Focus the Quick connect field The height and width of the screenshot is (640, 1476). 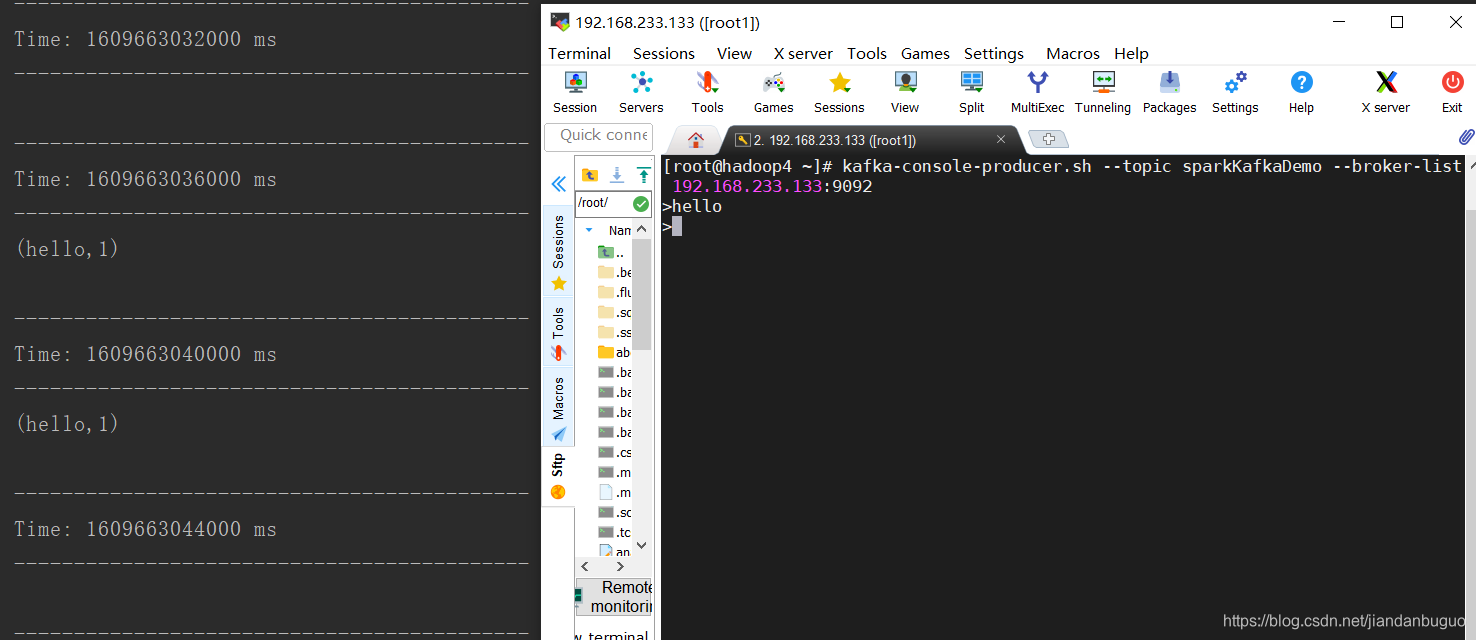(x=598, y=136)
